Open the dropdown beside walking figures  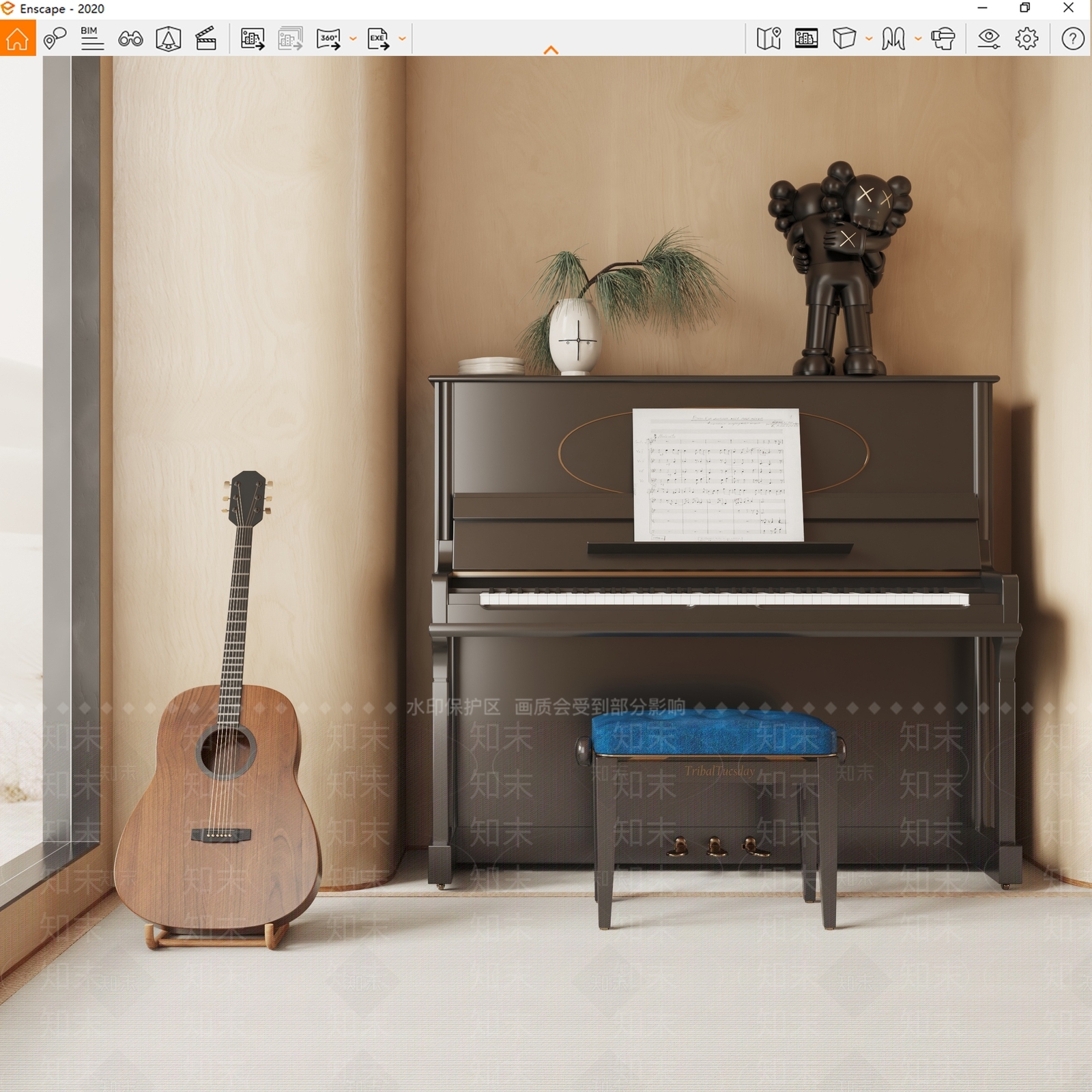[x=918, y=39]
